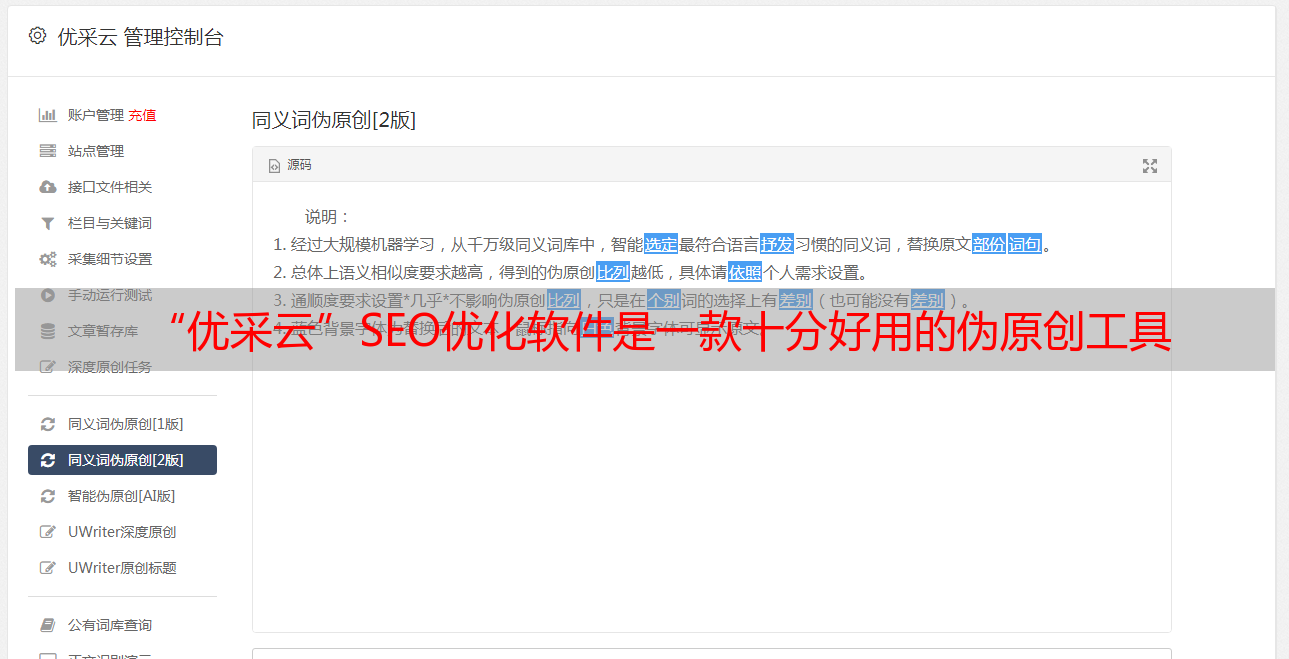The width and height of the screenshot is (1289, 659).
Task: Click the highlighted synonym 抒发
Action: point(777,244)
